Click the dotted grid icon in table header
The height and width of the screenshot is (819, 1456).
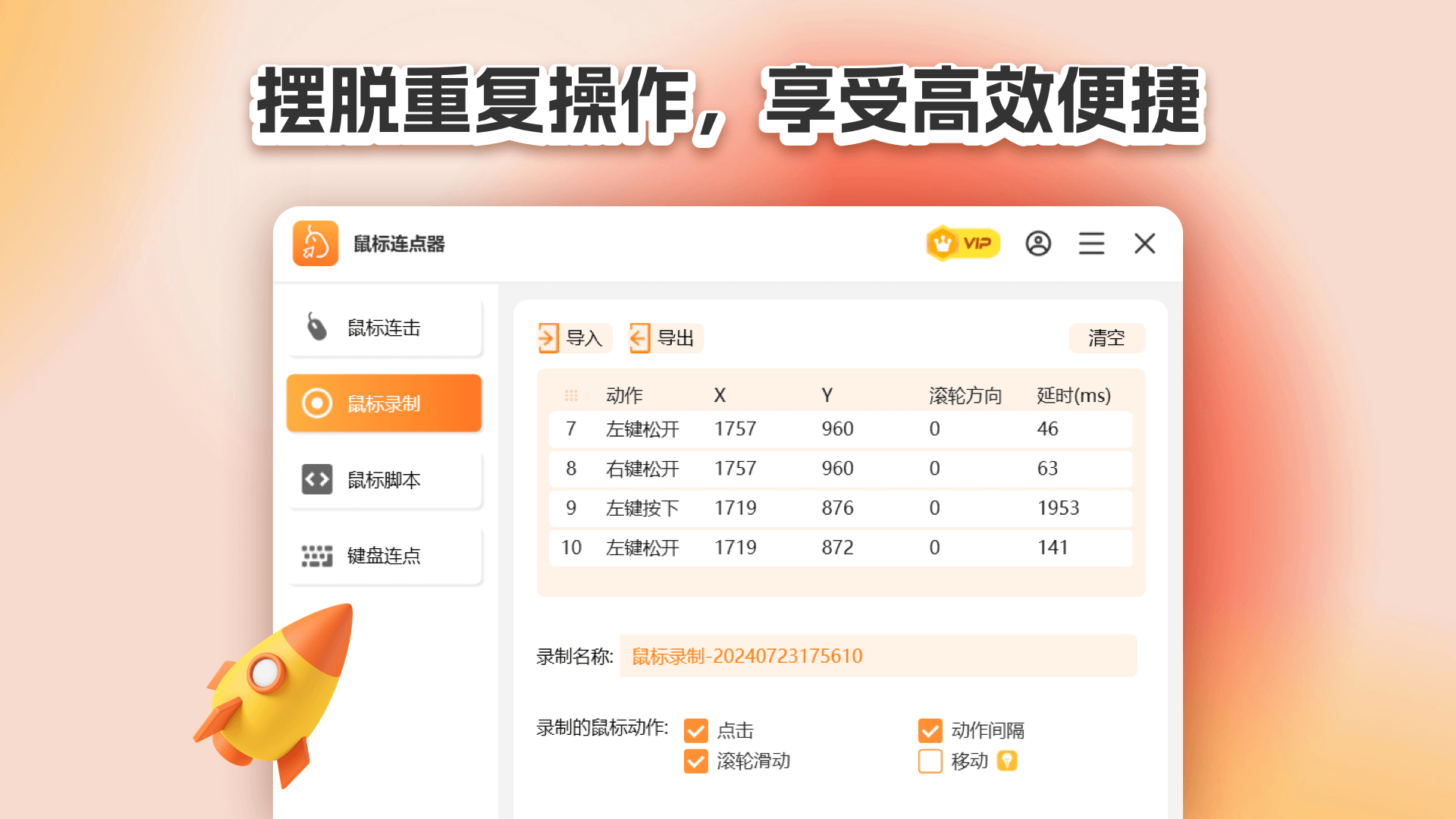pyautogui.click(x=571, y=395)
